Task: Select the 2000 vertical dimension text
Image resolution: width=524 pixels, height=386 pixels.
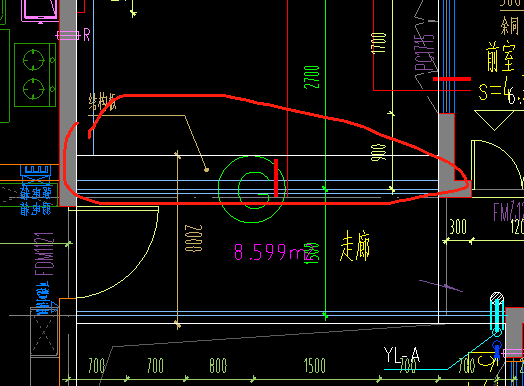Action: point(194,238)
